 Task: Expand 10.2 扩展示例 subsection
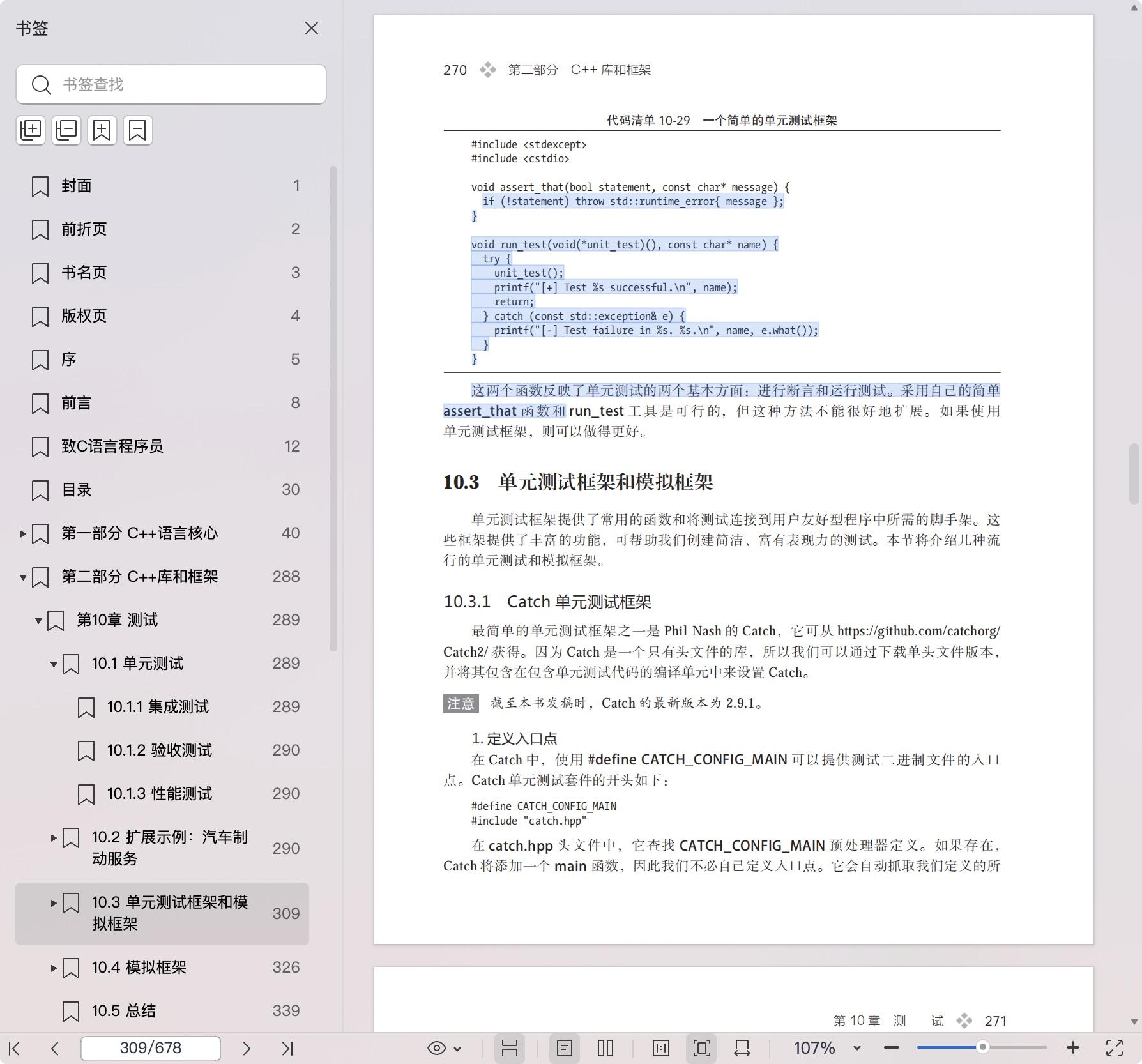click(x=54, y=837)
